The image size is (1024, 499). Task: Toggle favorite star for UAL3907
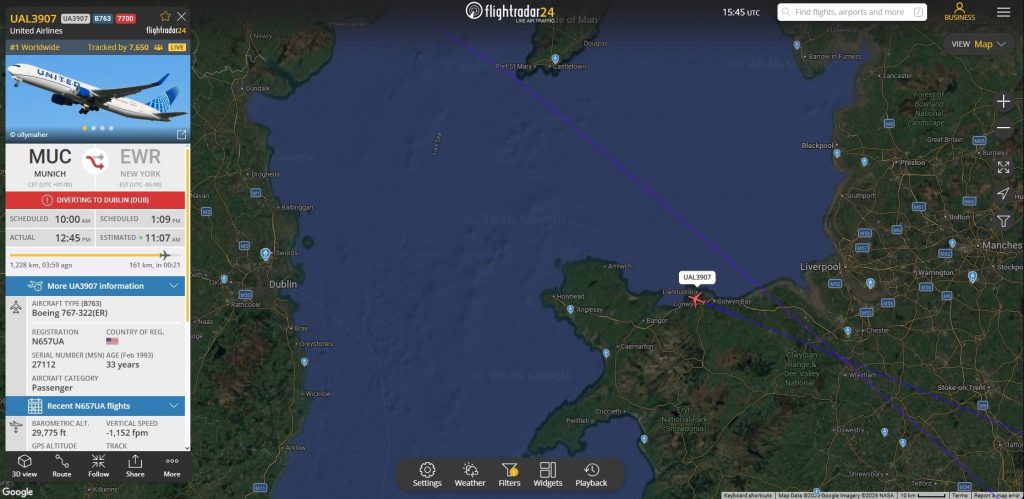coord(165,16)
